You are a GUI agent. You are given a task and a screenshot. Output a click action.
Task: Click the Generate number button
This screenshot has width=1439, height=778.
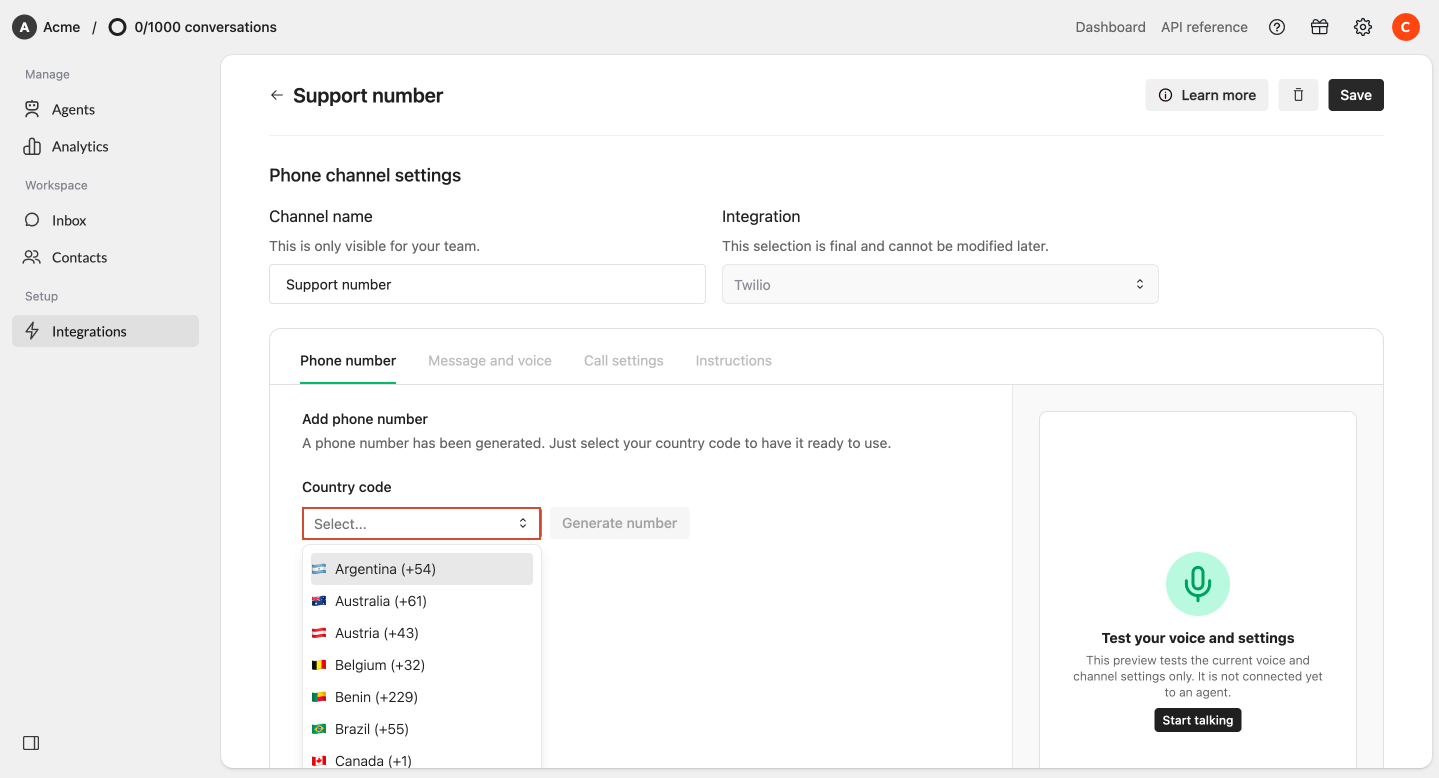coord(619,523)
